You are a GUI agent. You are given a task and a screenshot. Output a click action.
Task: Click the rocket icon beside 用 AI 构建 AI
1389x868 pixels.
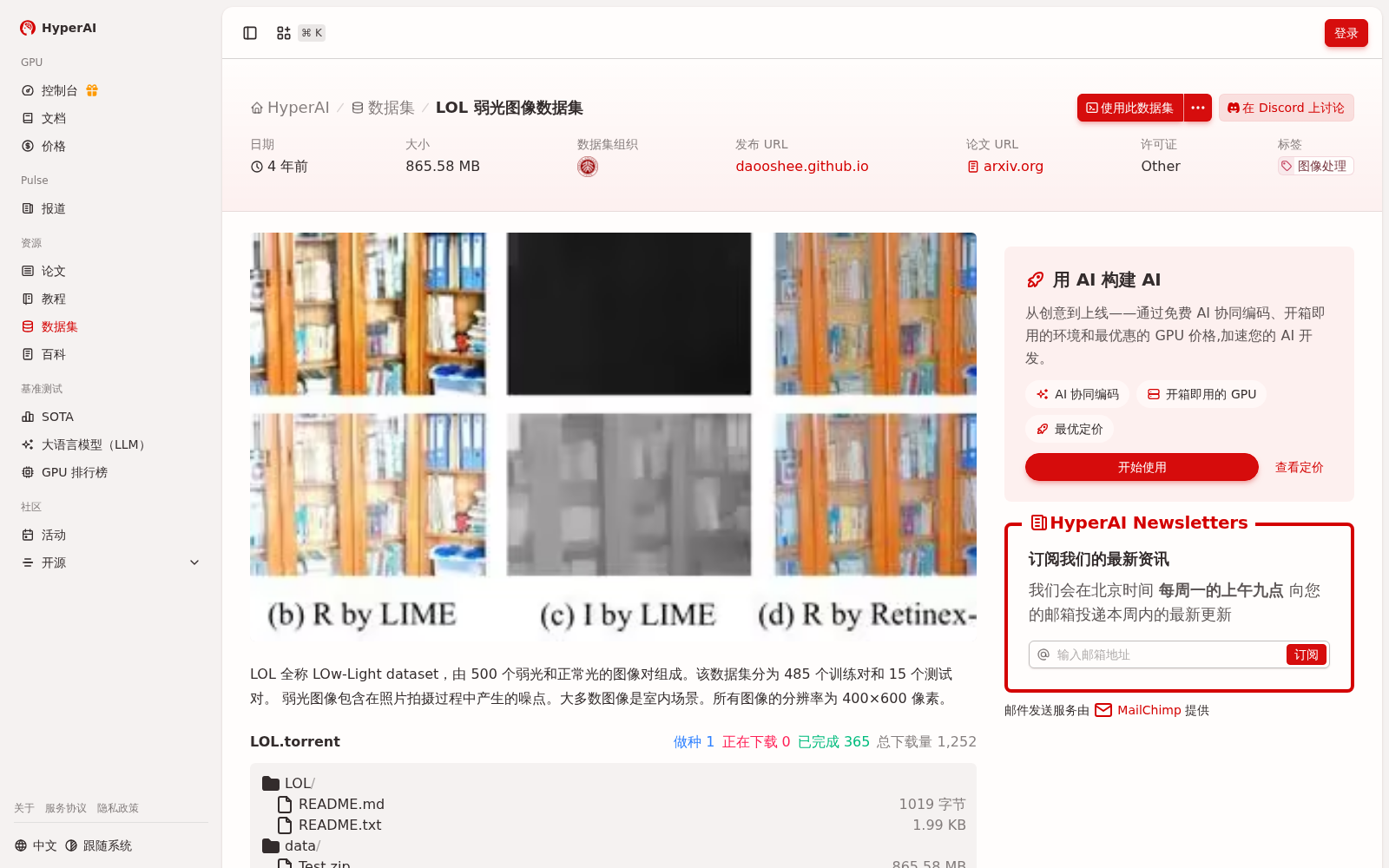(1035, 279)
